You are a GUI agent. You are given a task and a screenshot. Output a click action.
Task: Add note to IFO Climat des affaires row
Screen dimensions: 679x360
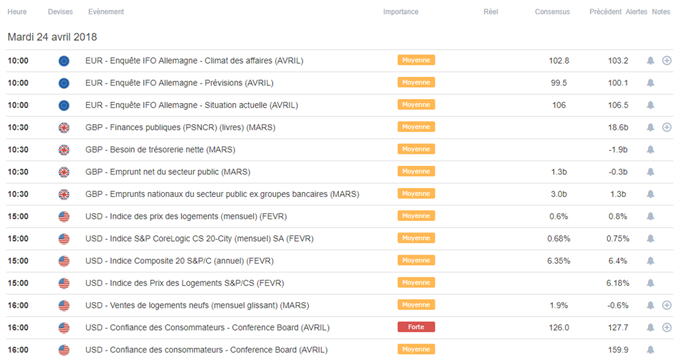click(x=667, y=61)
